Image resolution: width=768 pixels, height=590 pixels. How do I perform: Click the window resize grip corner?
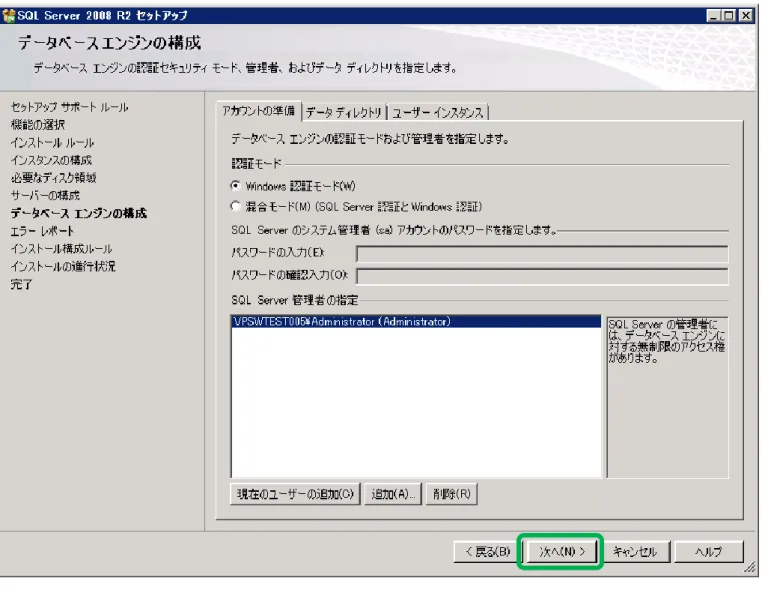[x=750, y=567]
